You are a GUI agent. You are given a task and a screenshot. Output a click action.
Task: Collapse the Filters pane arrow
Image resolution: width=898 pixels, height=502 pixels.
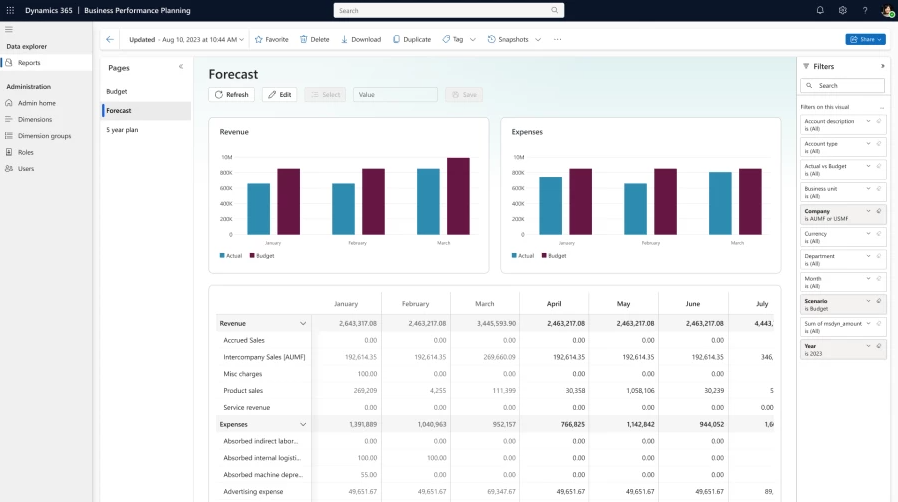point(882,66)
